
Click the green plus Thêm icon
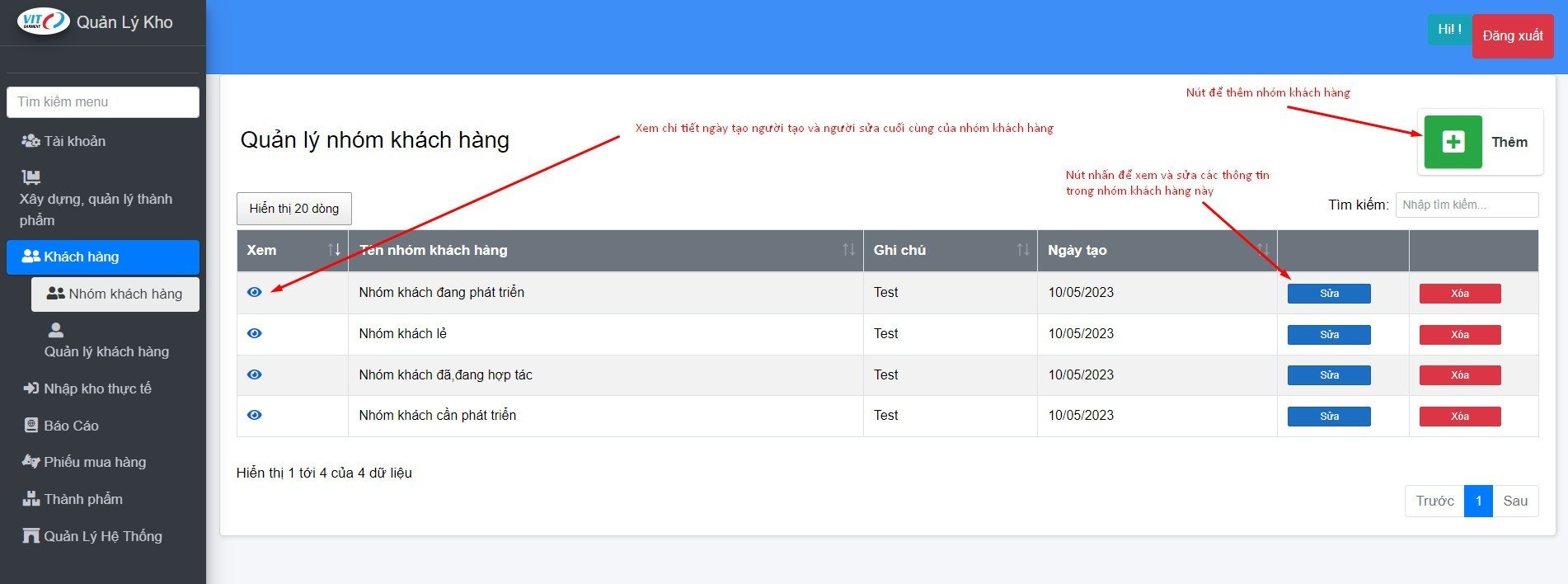(x=1453, y=142)
